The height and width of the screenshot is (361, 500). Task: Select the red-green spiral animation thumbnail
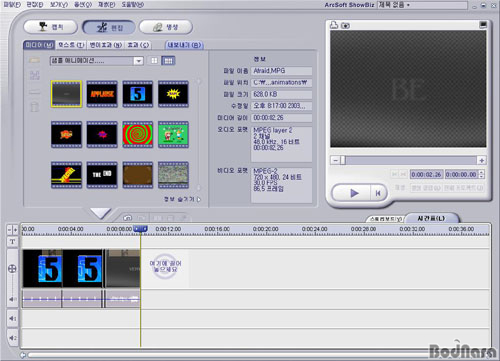[x=138, y=134]
